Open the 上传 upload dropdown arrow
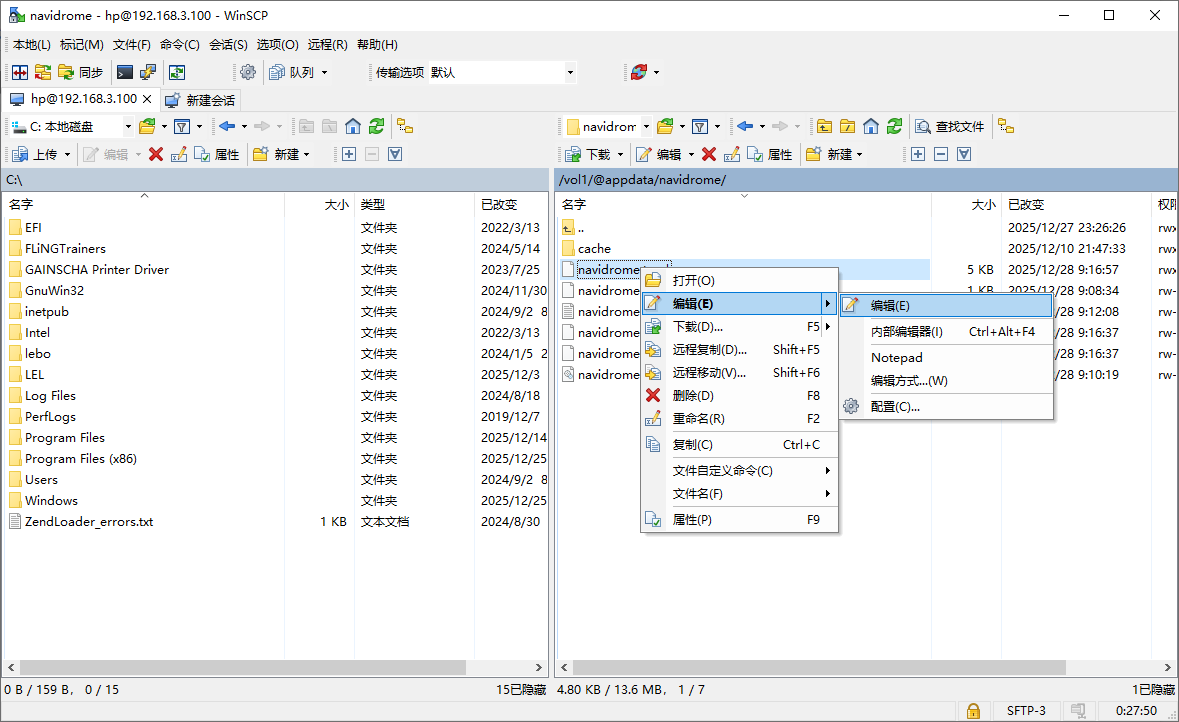Image resolution: width=1179 pixels, height=722 pixels. [68, 154]
